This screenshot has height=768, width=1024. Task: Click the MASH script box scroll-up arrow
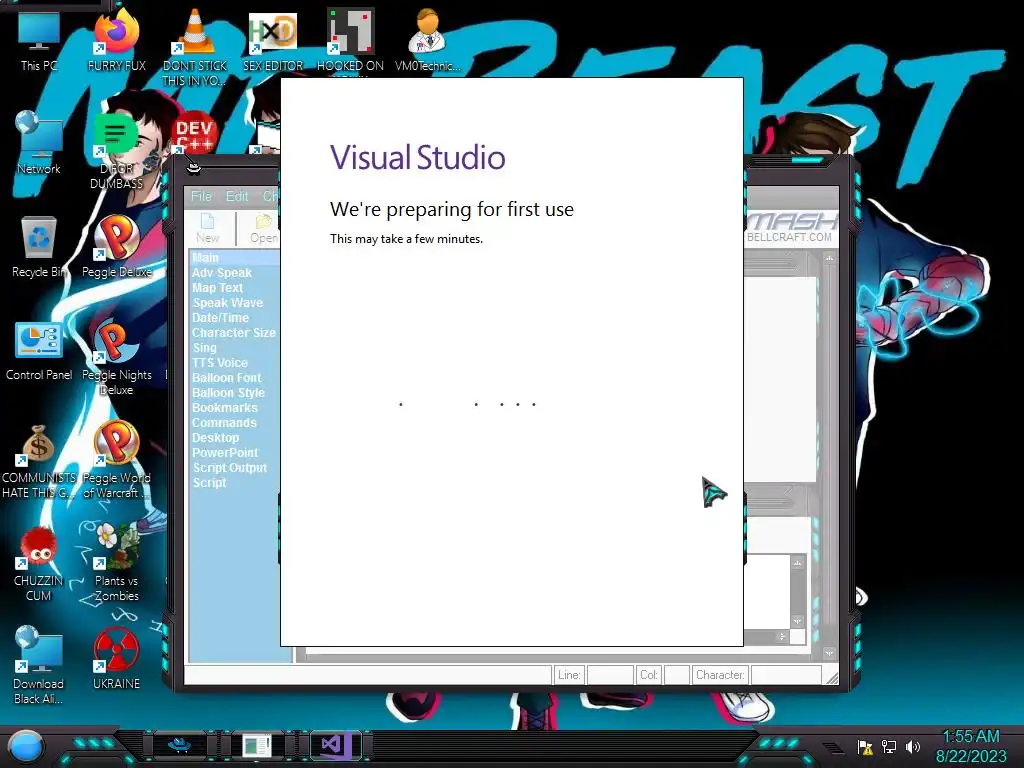click(797, 563)
